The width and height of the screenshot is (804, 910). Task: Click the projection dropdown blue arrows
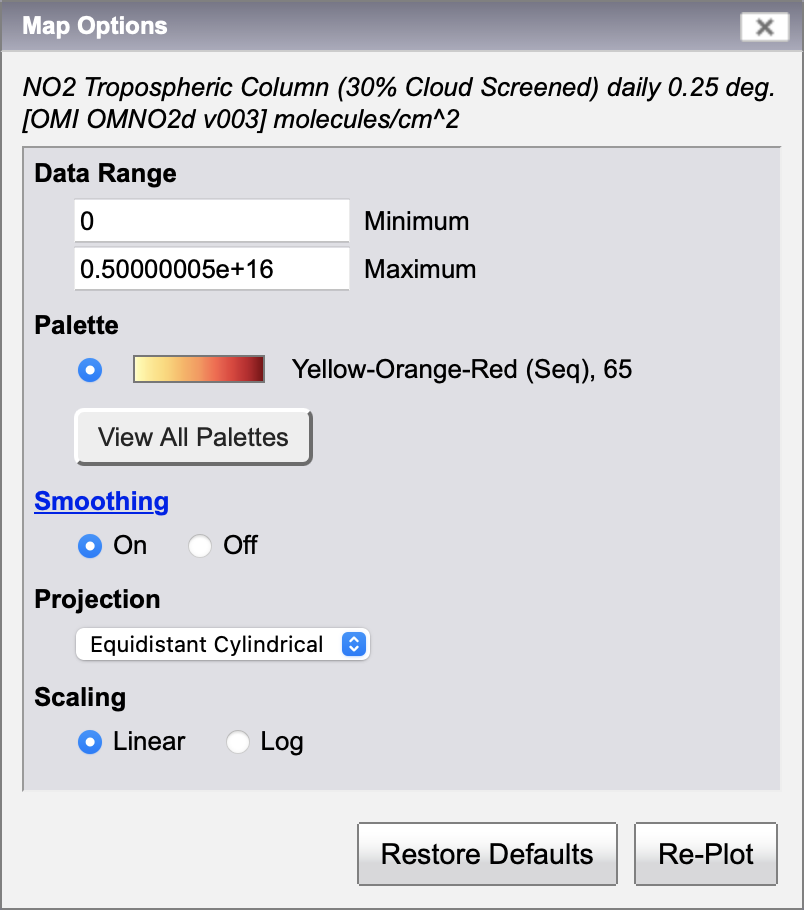coord(354,644)
